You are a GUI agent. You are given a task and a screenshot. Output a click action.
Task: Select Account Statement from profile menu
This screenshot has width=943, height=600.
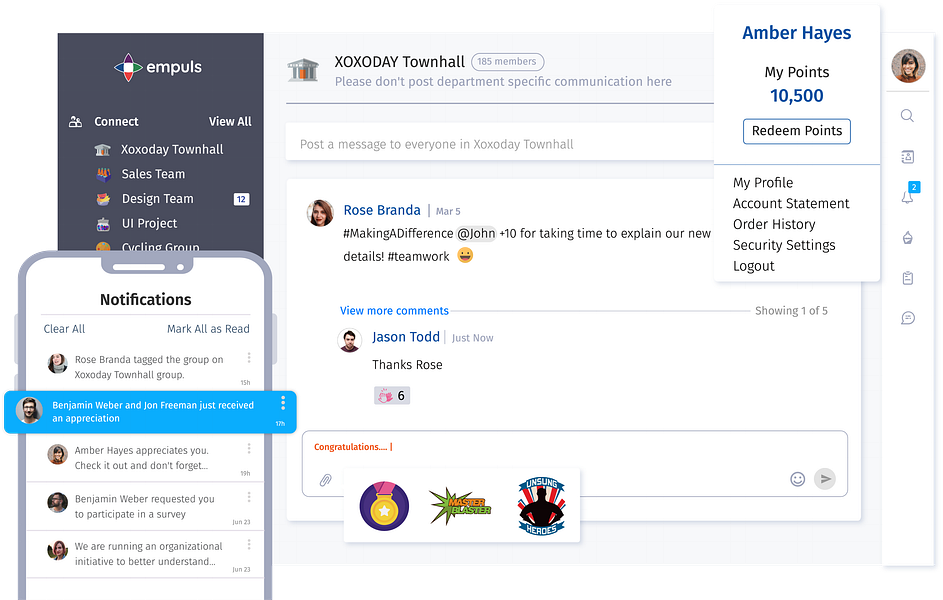[x=791, y=204]
